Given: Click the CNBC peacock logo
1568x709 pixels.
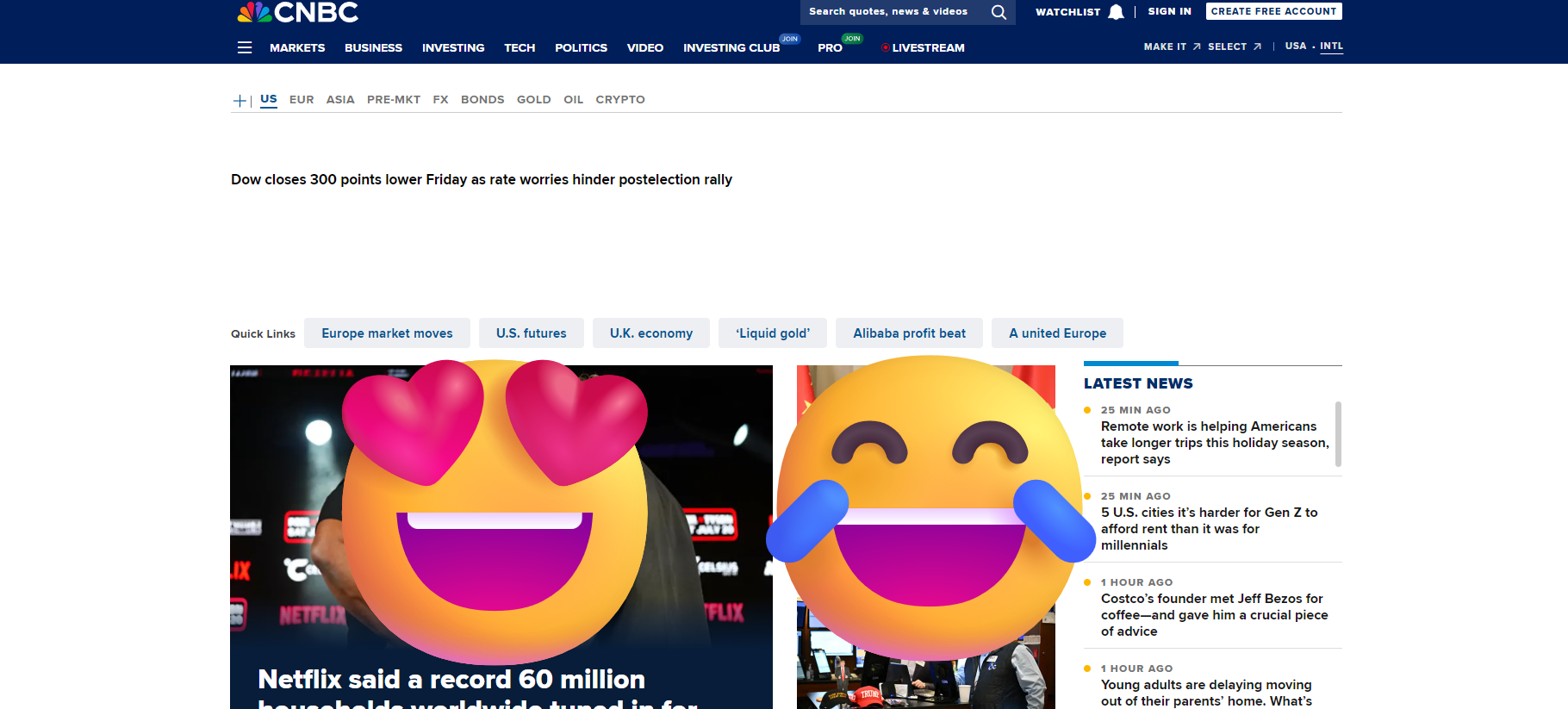Looking at the screenshot, I should tap(297, 12).
